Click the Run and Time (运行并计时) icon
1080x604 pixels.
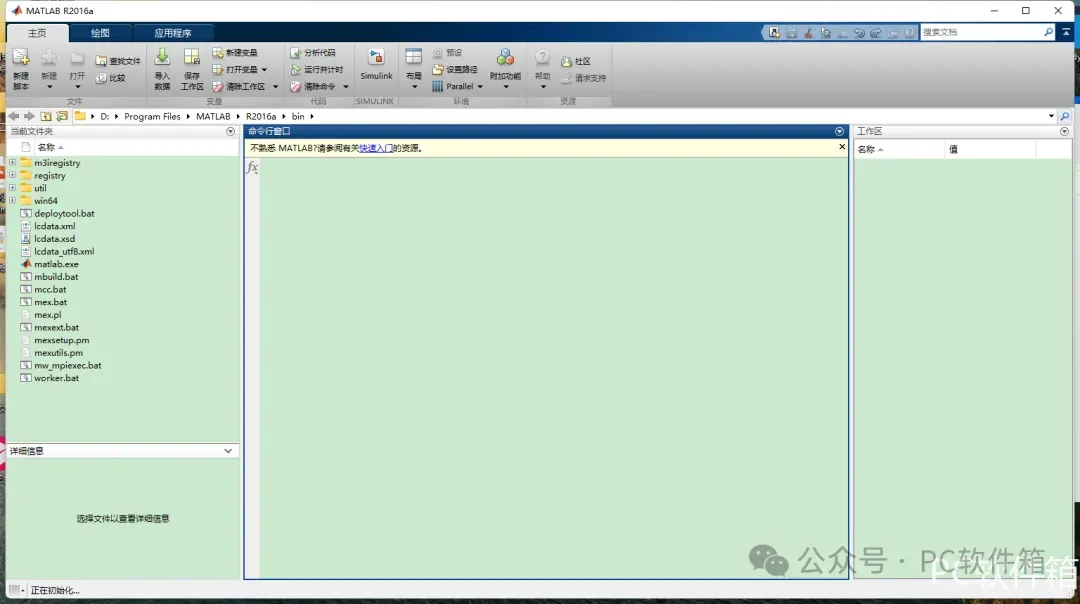[295, 70]
